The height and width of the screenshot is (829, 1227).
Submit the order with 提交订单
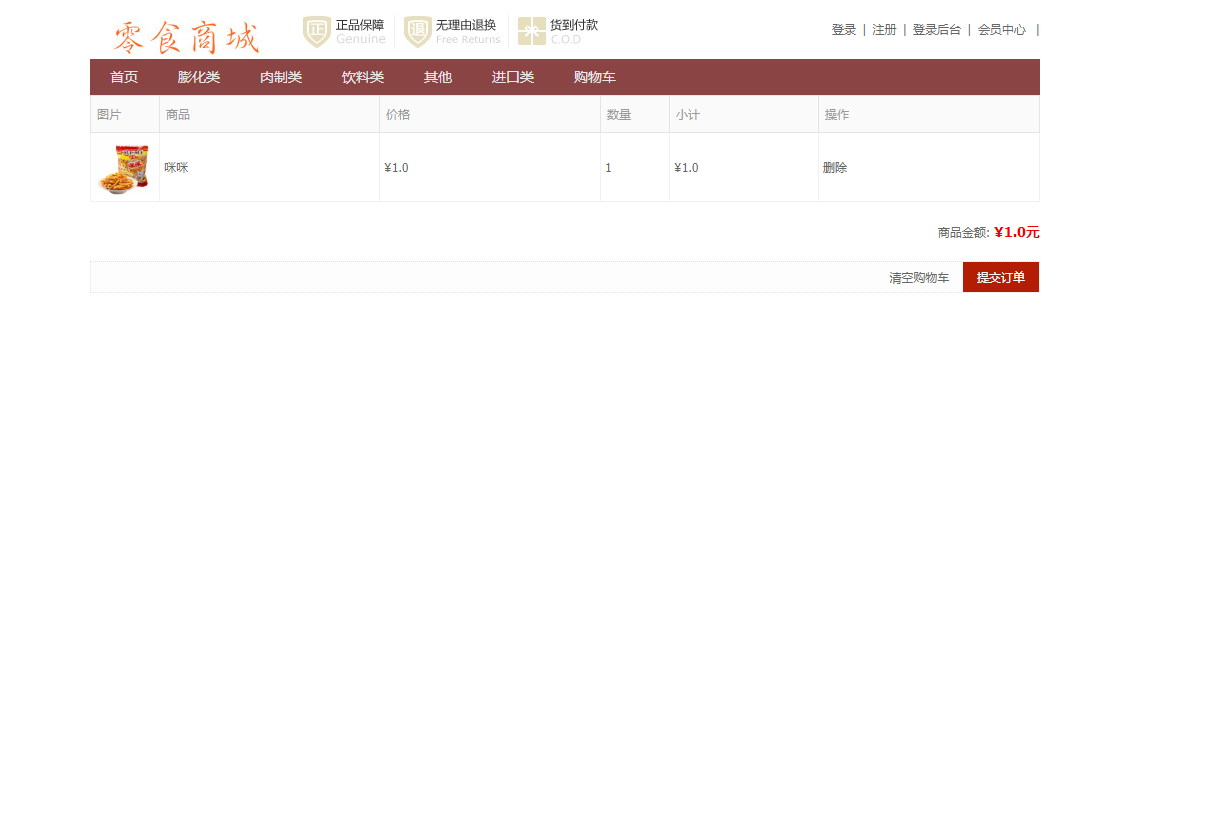tap(1001, 277)
